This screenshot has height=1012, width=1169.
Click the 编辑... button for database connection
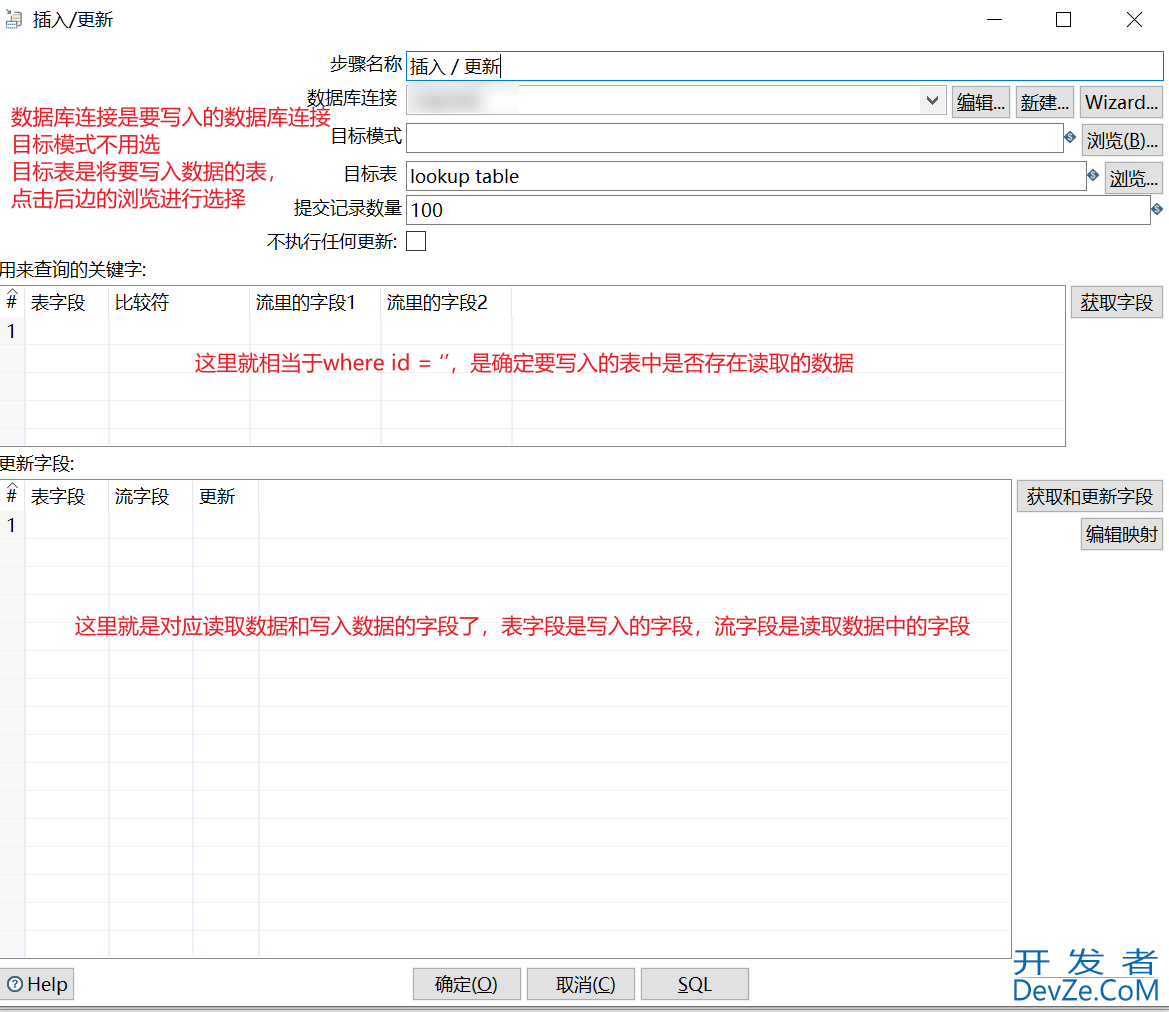tap(980, 101)
